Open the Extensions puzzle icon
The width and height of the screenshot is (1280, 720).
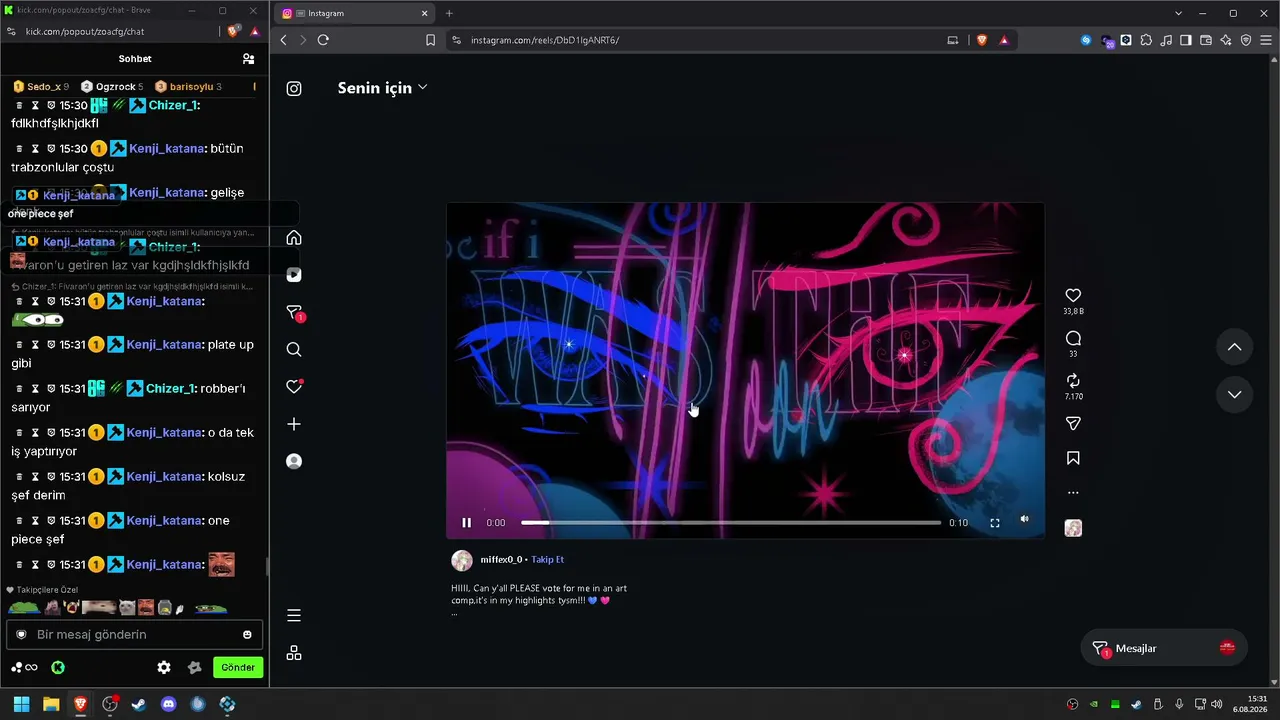pyautogui.click(x=1146, y=40)
